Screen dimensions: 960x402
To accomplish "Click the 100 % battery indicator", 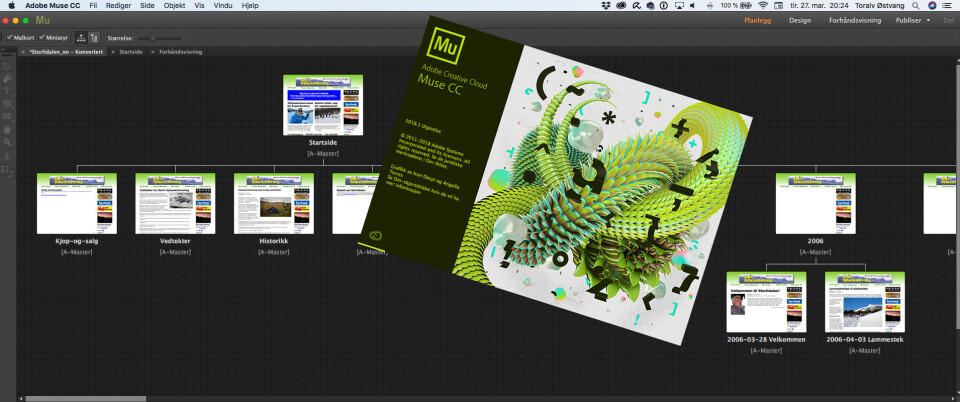I will (737, 6).
